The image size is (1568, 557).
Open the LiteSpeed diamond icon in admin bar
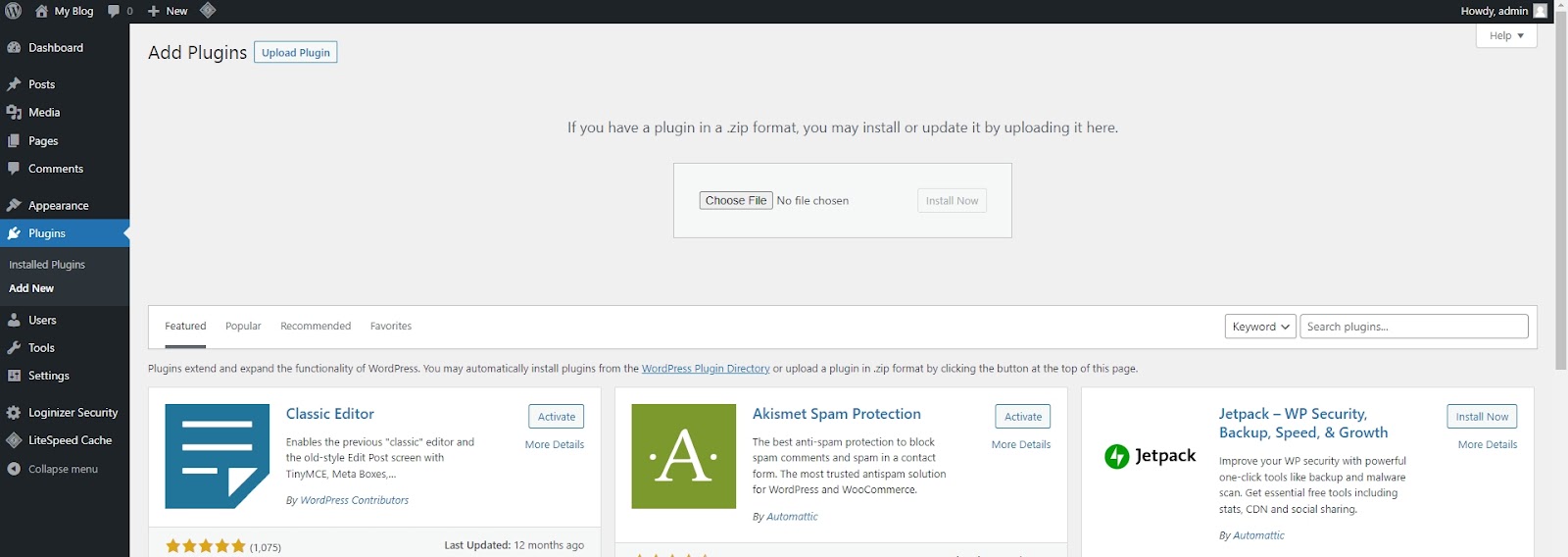[x=208, y=11]
